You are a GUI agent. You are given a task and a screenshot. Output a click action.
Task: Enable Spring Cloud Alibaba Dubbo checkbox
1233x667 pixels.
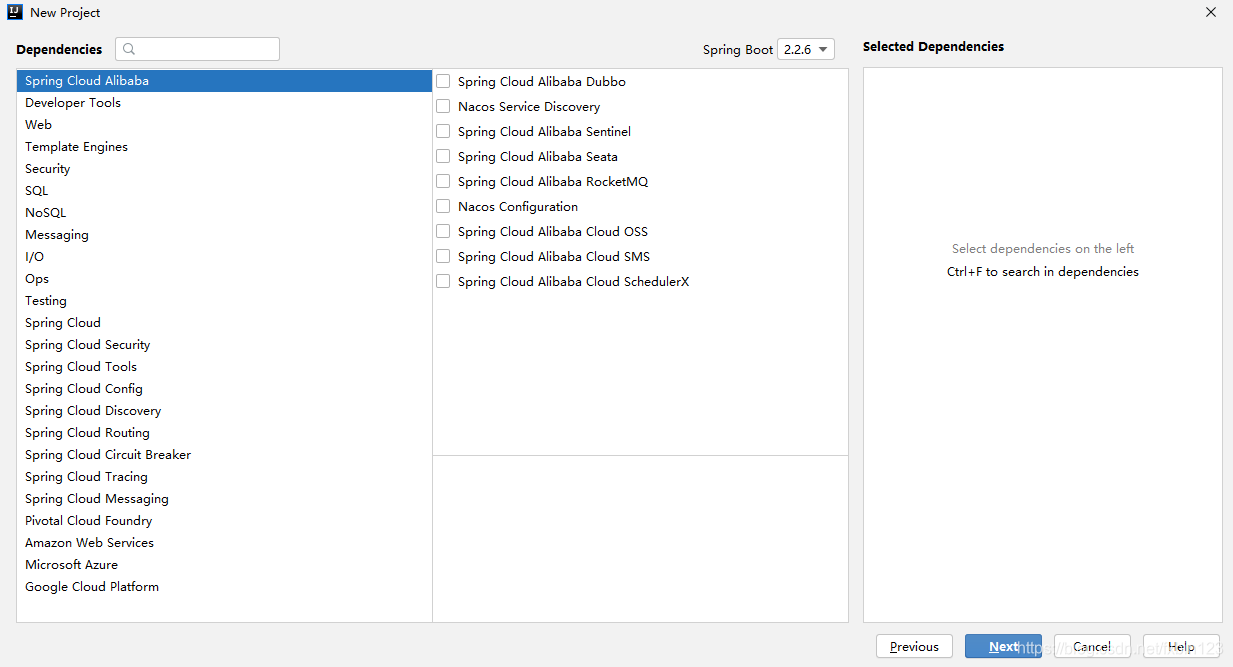click(443, 82)
